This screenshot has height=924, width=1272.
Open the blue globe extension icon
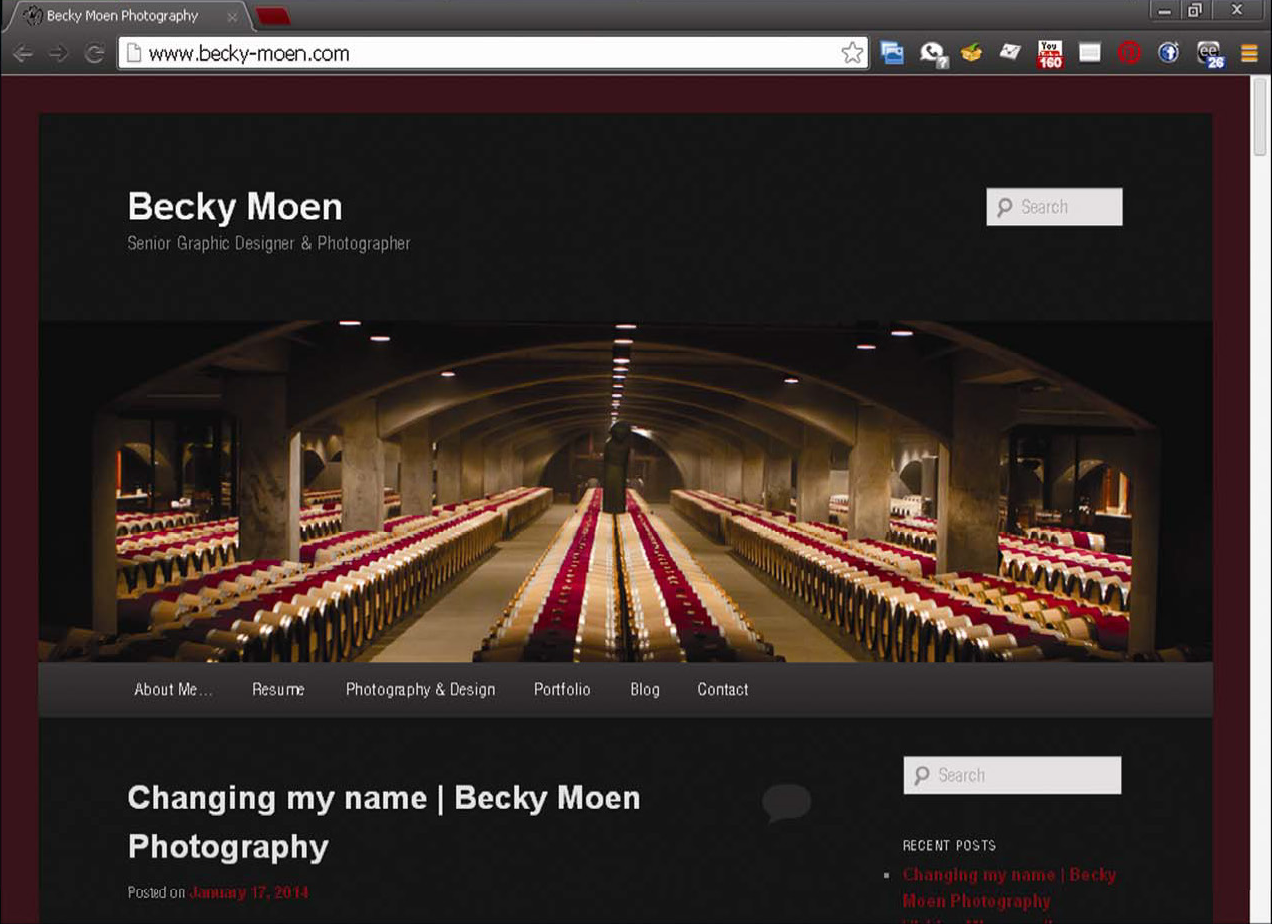click(x=1167, y=52)
